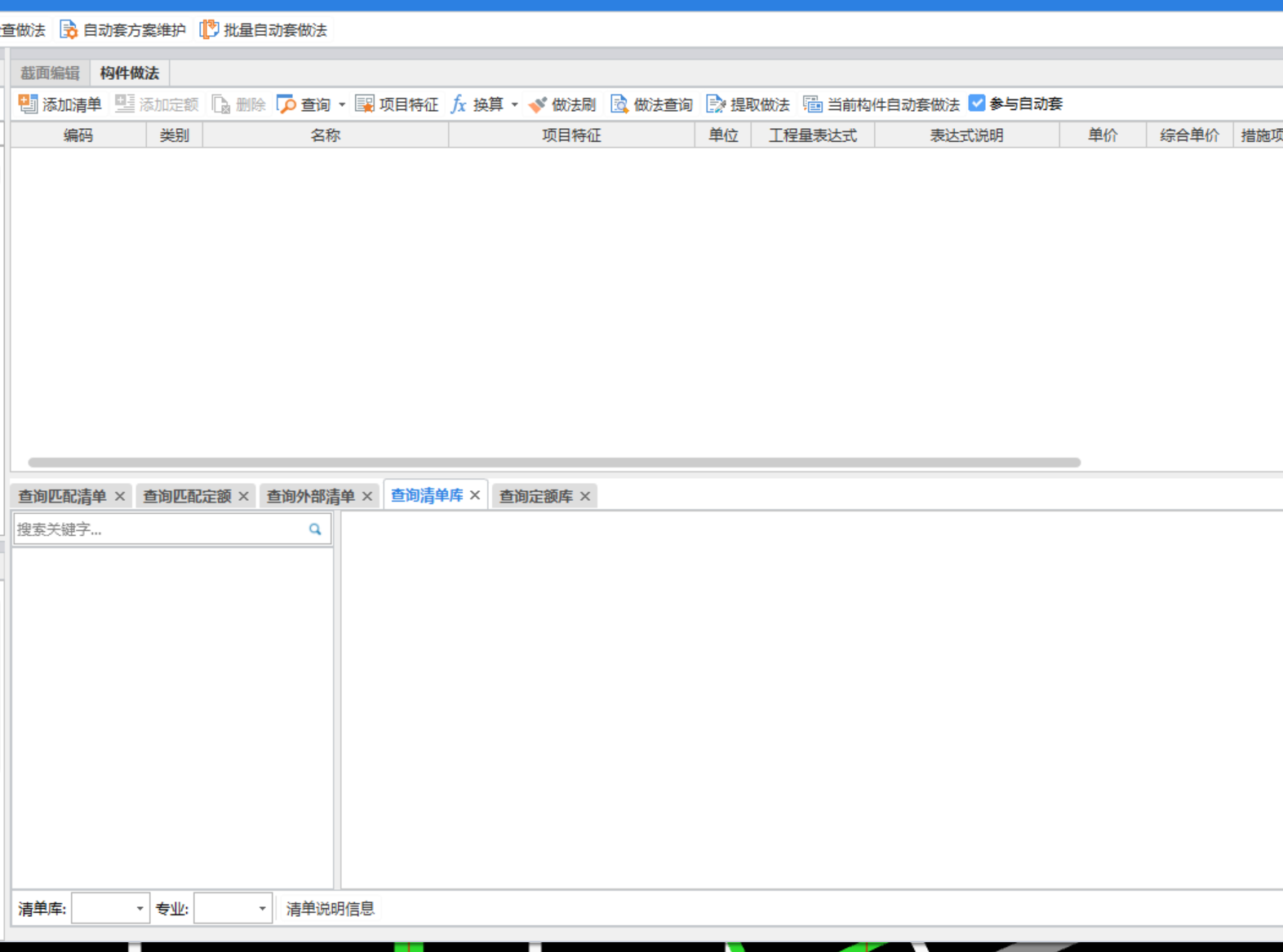Image resolution: width=1283 pixels, height=952 pixels.
Task: Select the 做法刷 brush icon
Action: point(537,104)
